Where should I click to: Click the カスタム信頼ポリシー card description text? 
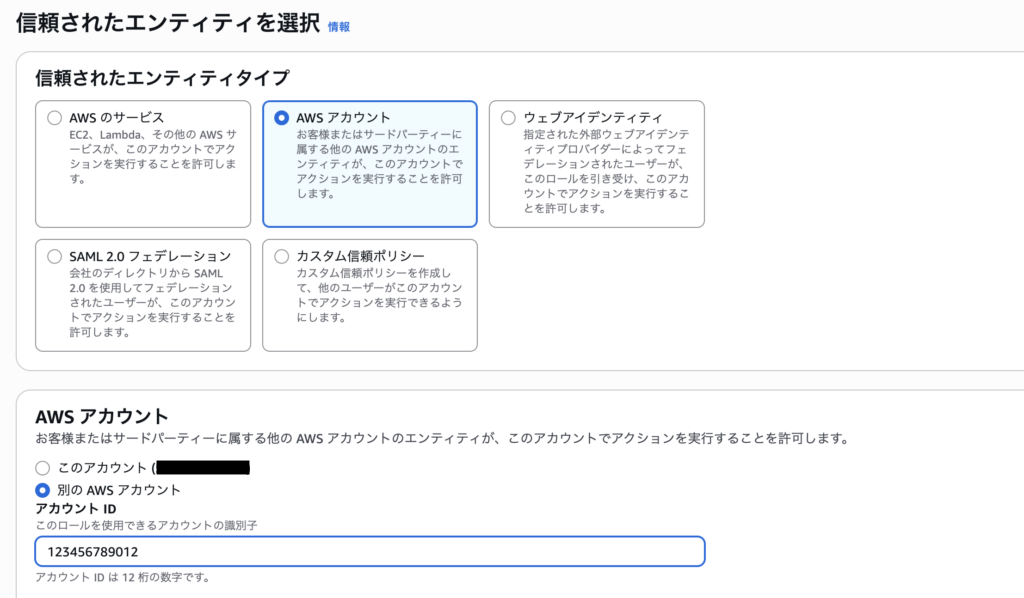tap(379, 295)
